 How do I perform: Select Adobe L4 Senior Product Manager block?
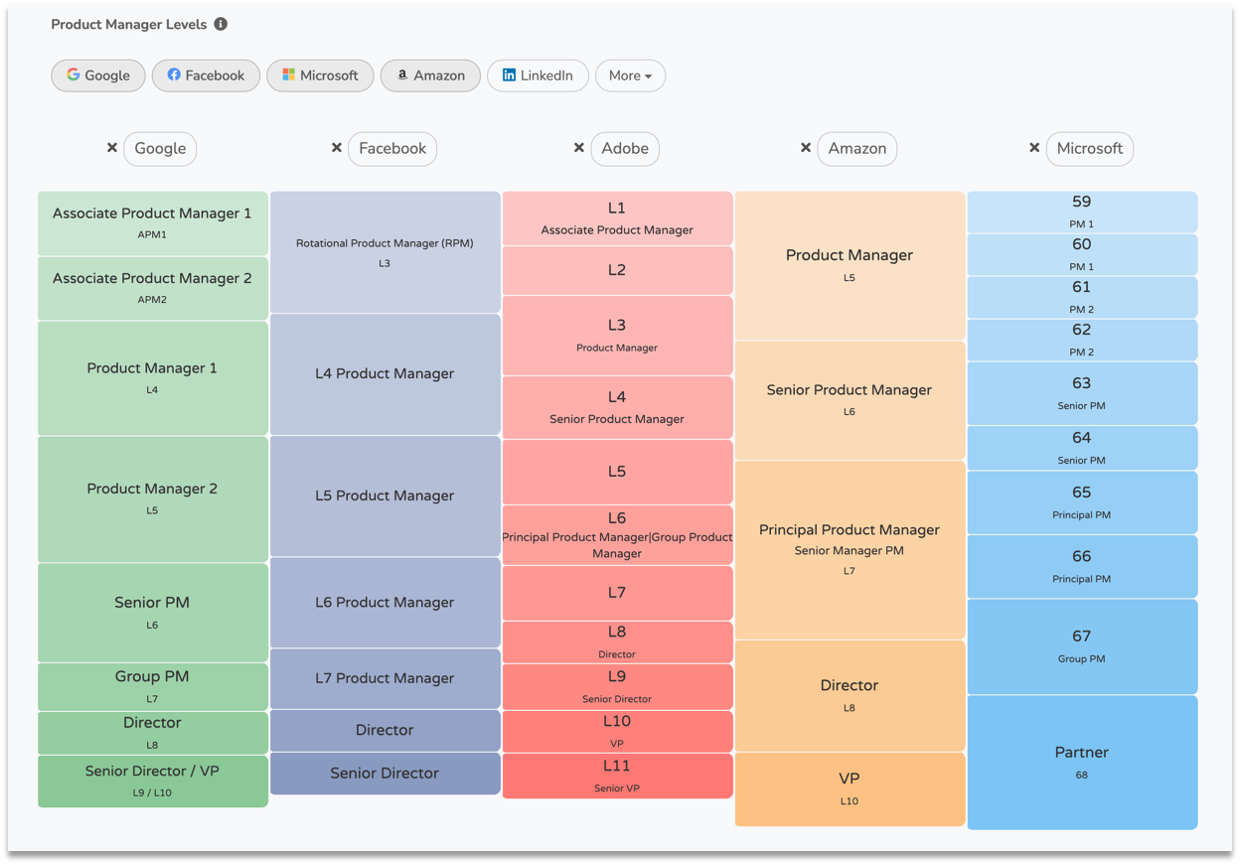617,408
